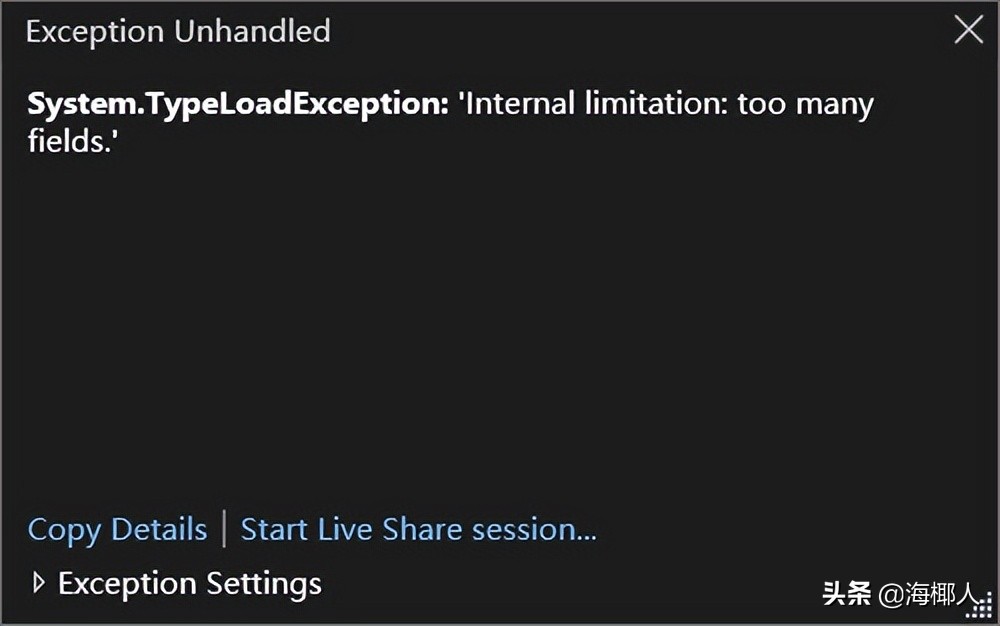Click separator between Copy Details and Live Share

tap(224, 529)
